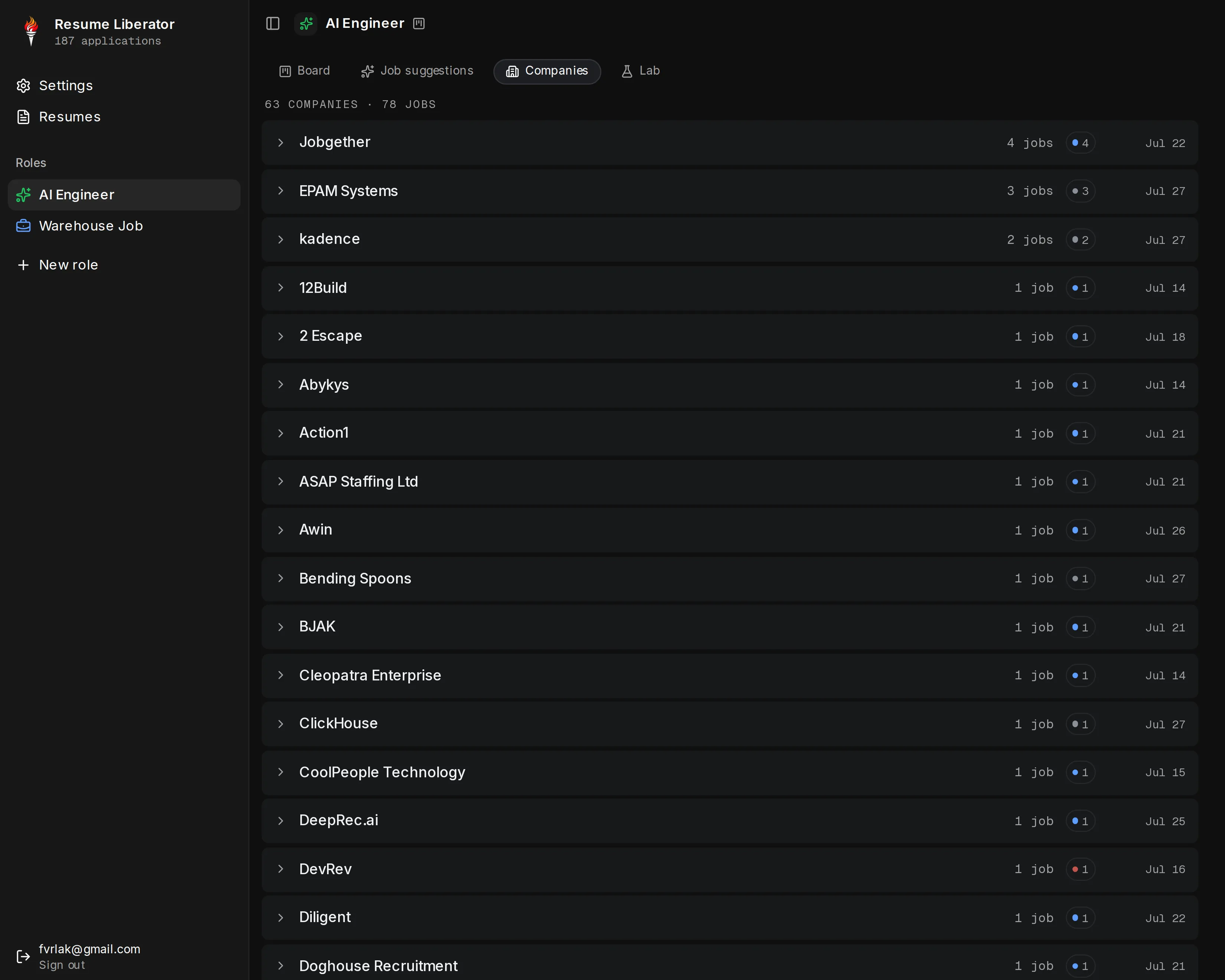Click the Bending Spoons gray status badge
The image size is (1225, 980).
pyautogui.click(x=1080, y=579)
